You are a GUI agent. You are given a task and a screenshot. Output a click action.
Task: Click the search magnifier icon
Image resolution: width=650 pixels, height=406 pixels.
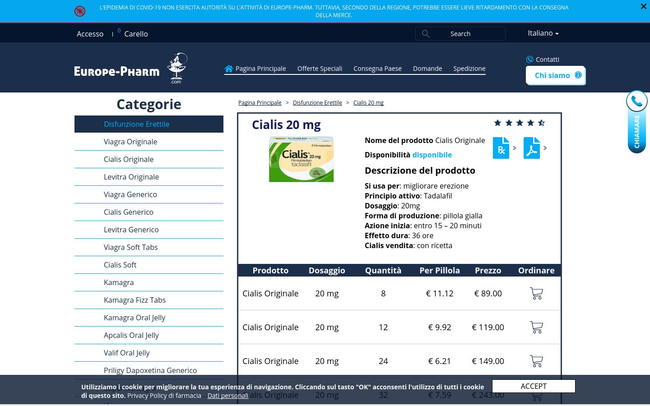(x=425, y=34)
